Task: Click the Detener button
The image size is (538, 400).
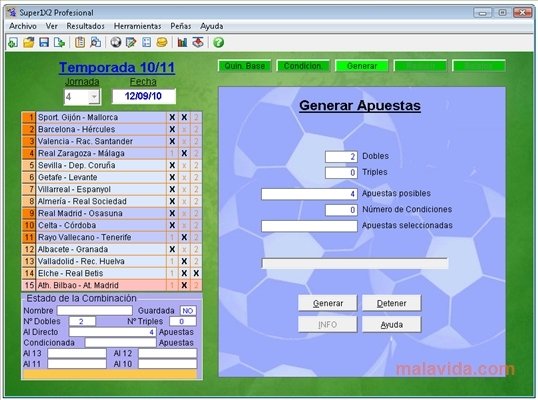Action: pyautogui.click(x=391, y=303)
